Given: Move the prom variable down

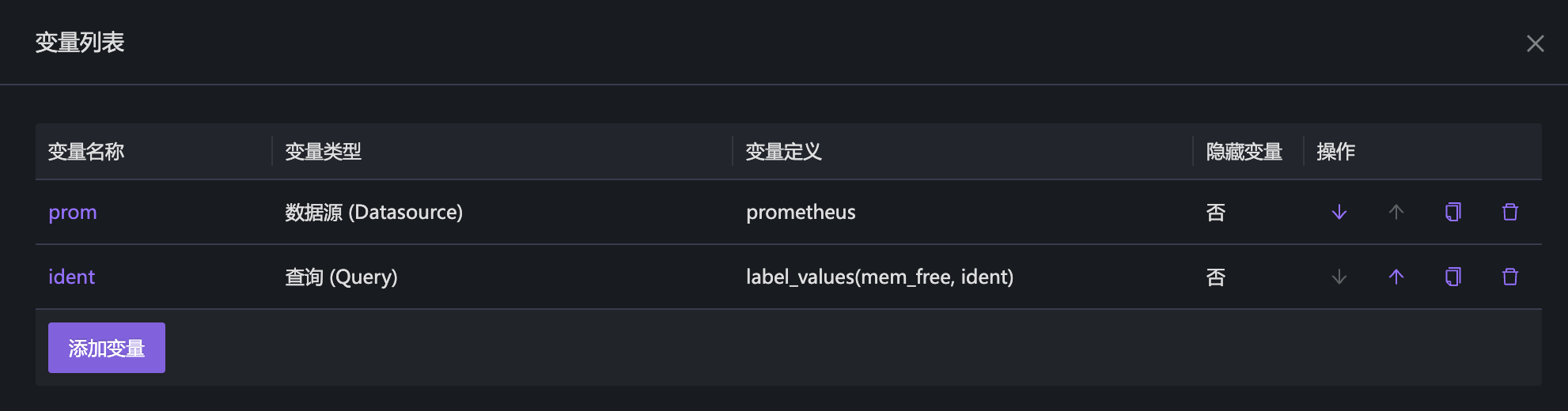Looking at the screenshot, I should pyautogui.click(x=1339, y=212).
